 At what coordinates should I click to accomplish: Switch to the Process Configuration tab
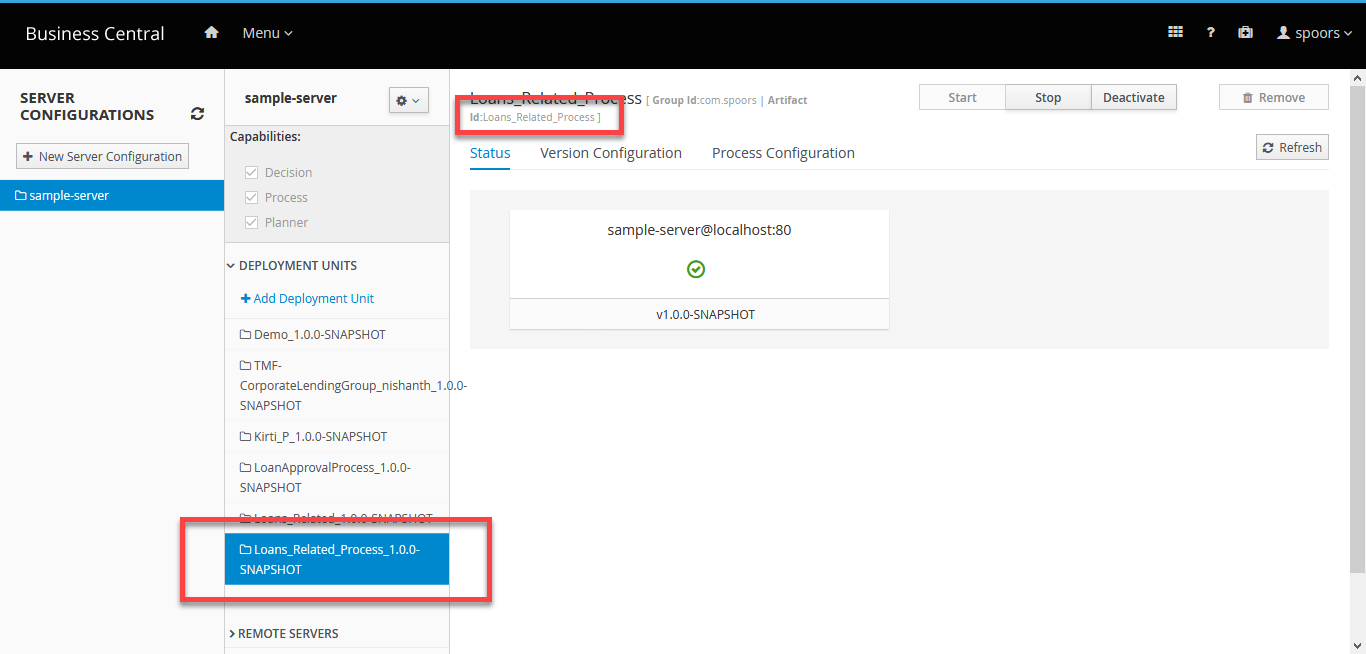783,153
